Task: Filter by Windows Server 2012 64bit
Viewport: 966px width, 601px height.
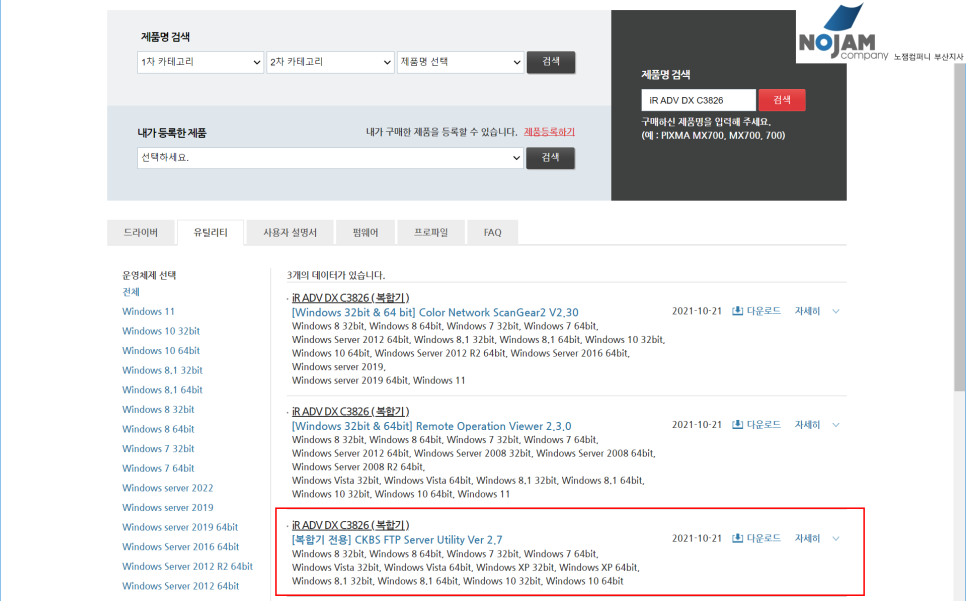Action: coord(181,586)
